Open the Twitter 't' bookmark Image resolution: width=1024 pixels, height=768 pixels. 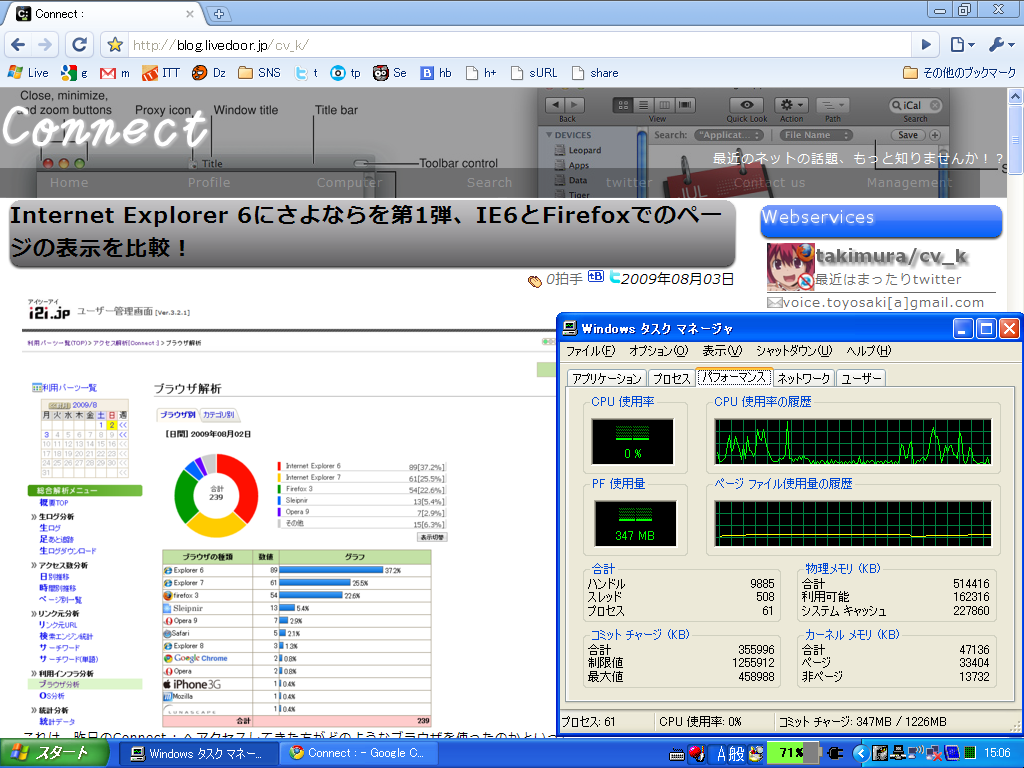coord(306,72)
